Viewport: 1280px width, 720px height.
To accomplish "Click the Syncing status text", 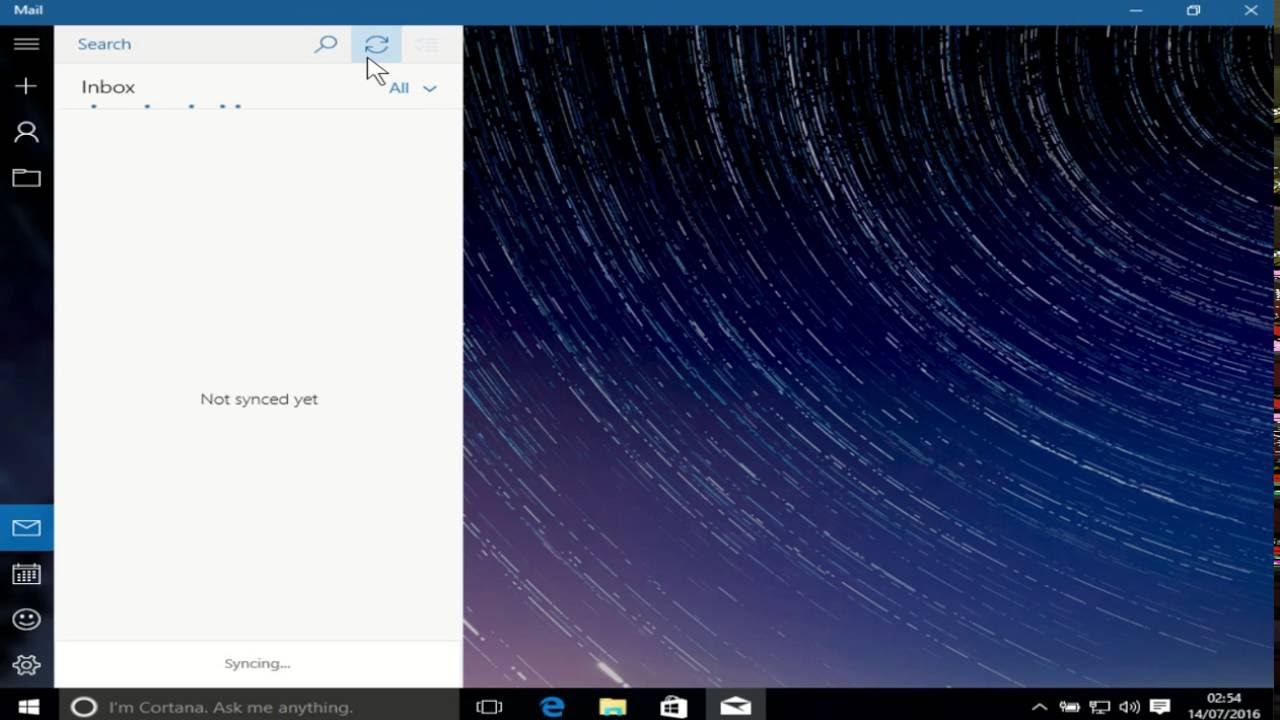I will pos(257,663).
